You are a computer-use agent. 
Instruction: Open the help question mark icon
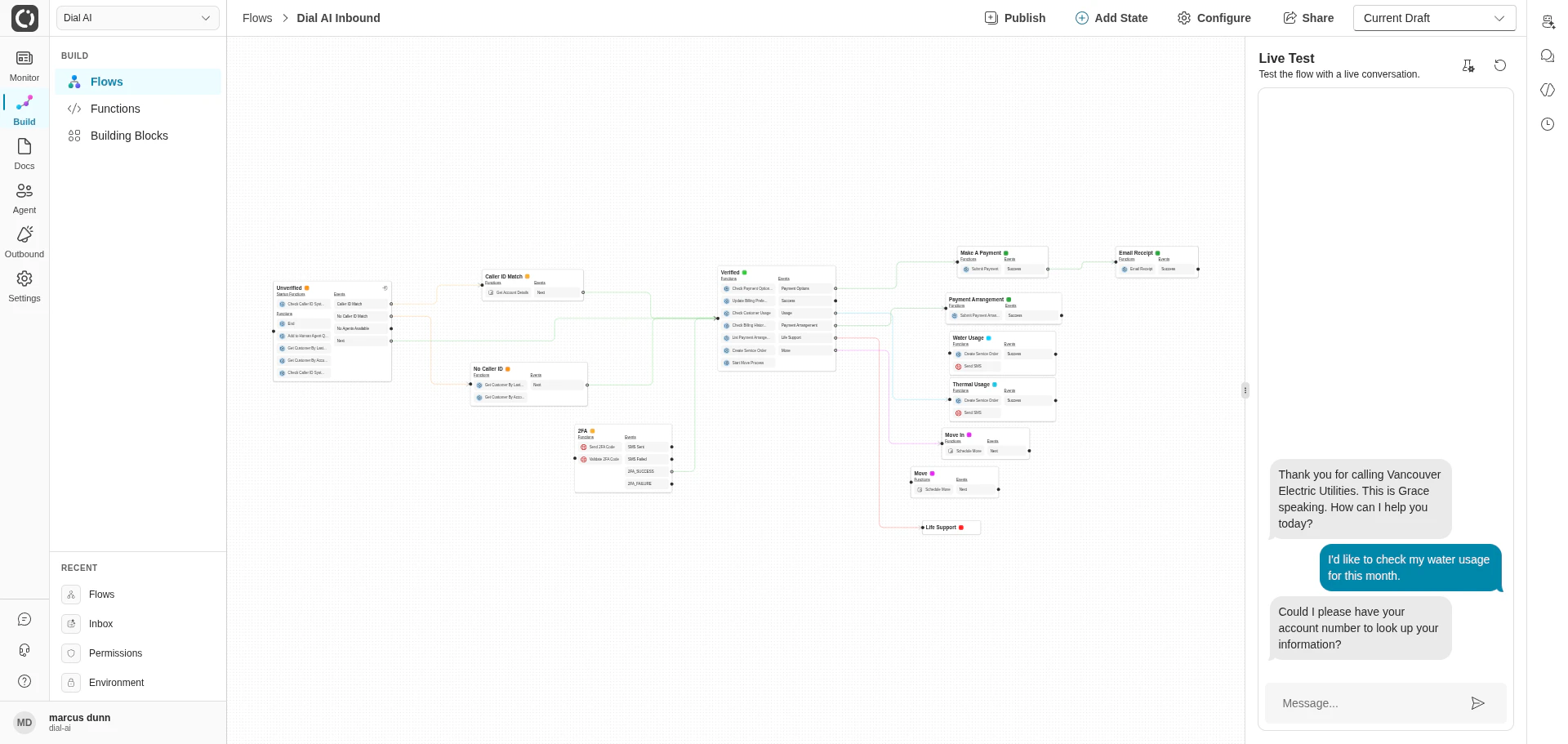point(24,681)
